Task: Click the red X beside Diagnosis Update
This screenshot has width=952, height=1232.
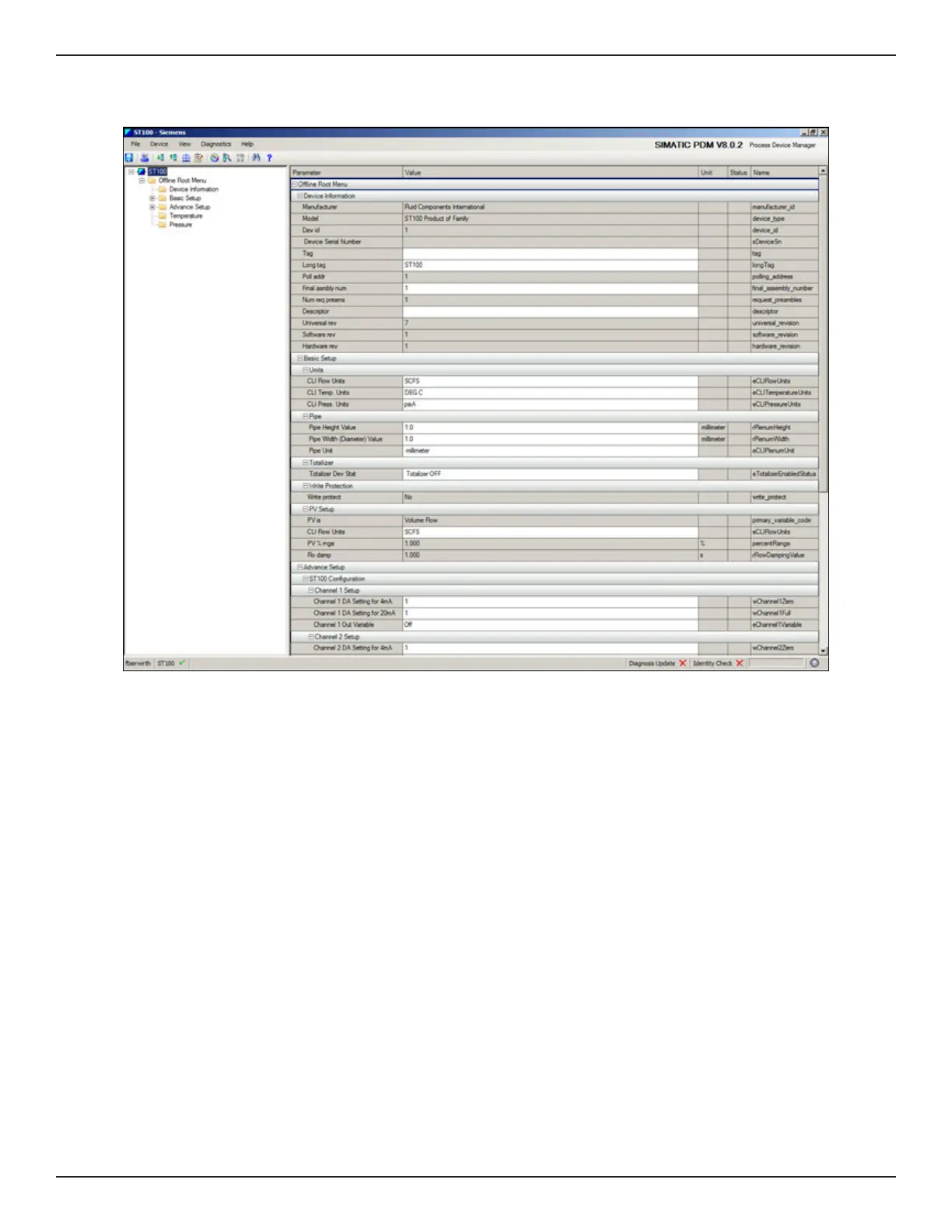Action: (683, 663)
